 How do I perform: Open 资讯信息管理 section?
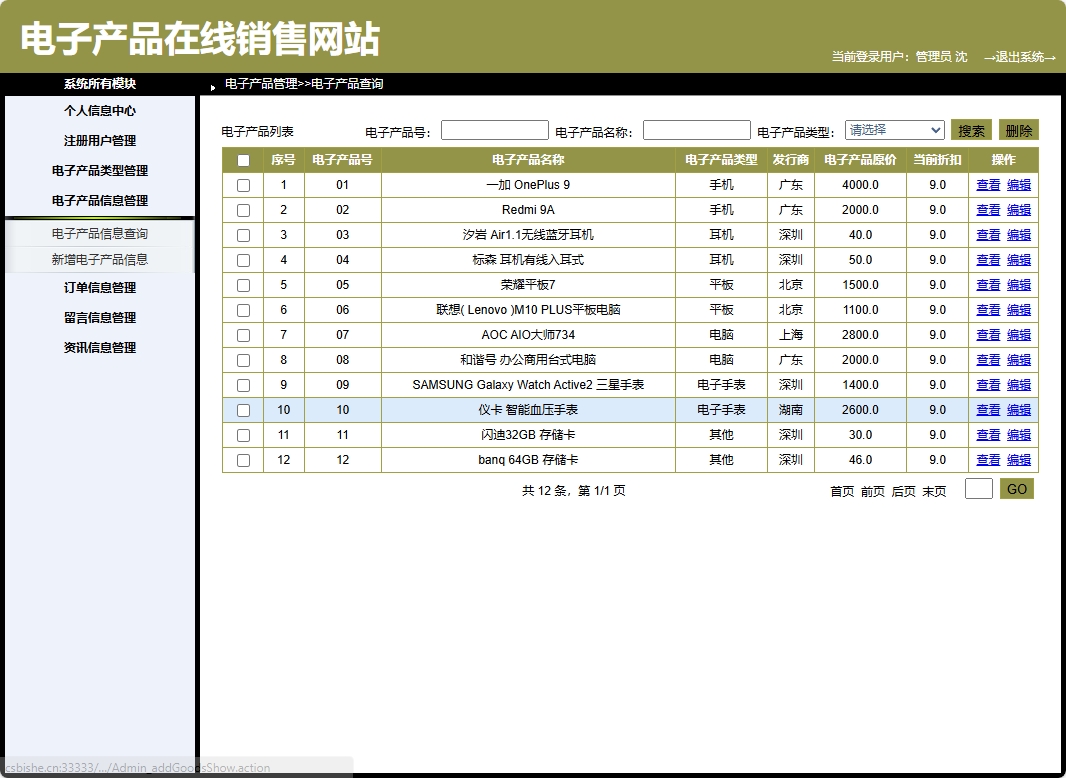(x=100, y=347)
